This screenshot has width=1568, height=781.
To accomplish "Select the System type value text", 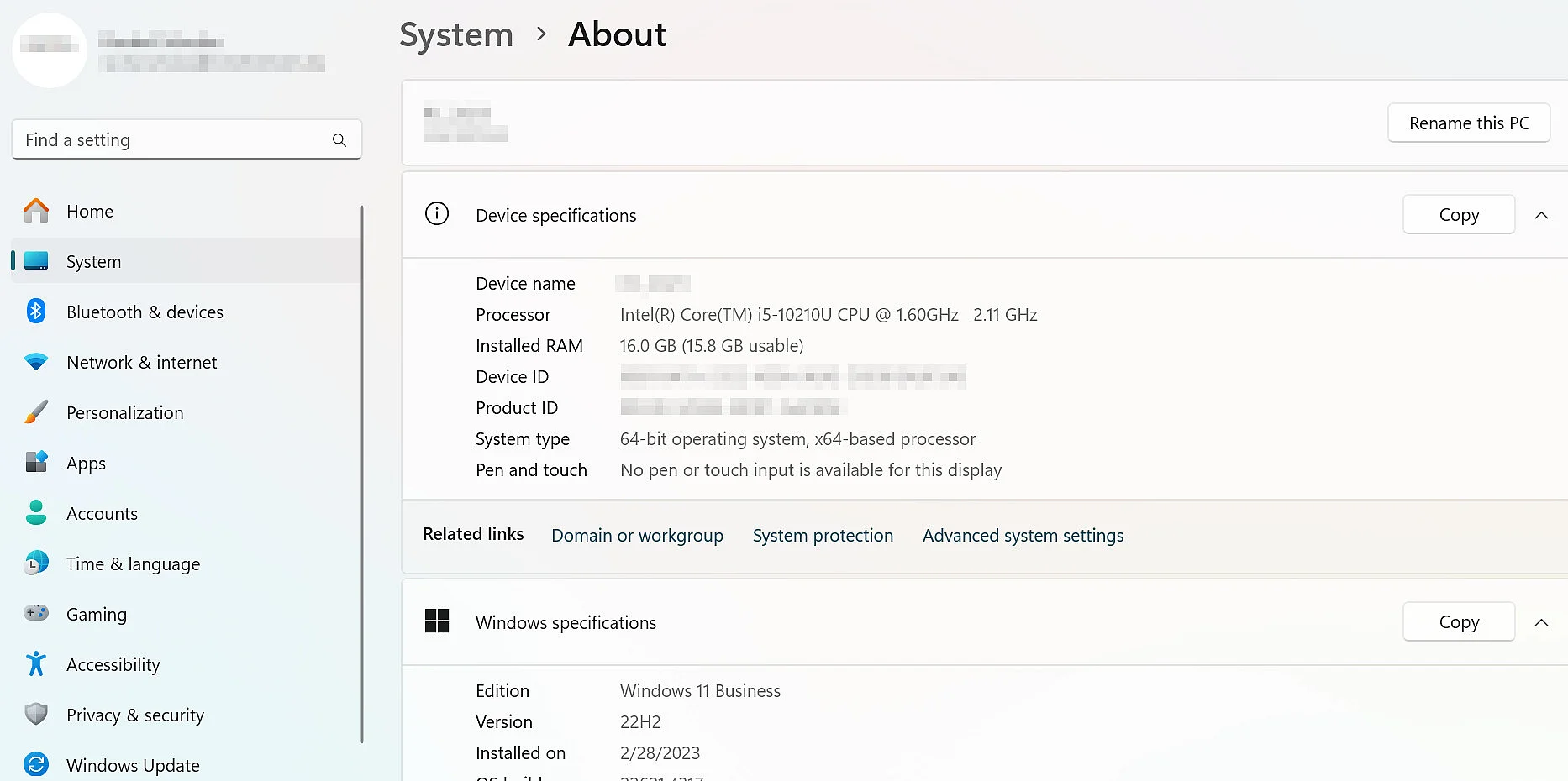I will (797, 439).
